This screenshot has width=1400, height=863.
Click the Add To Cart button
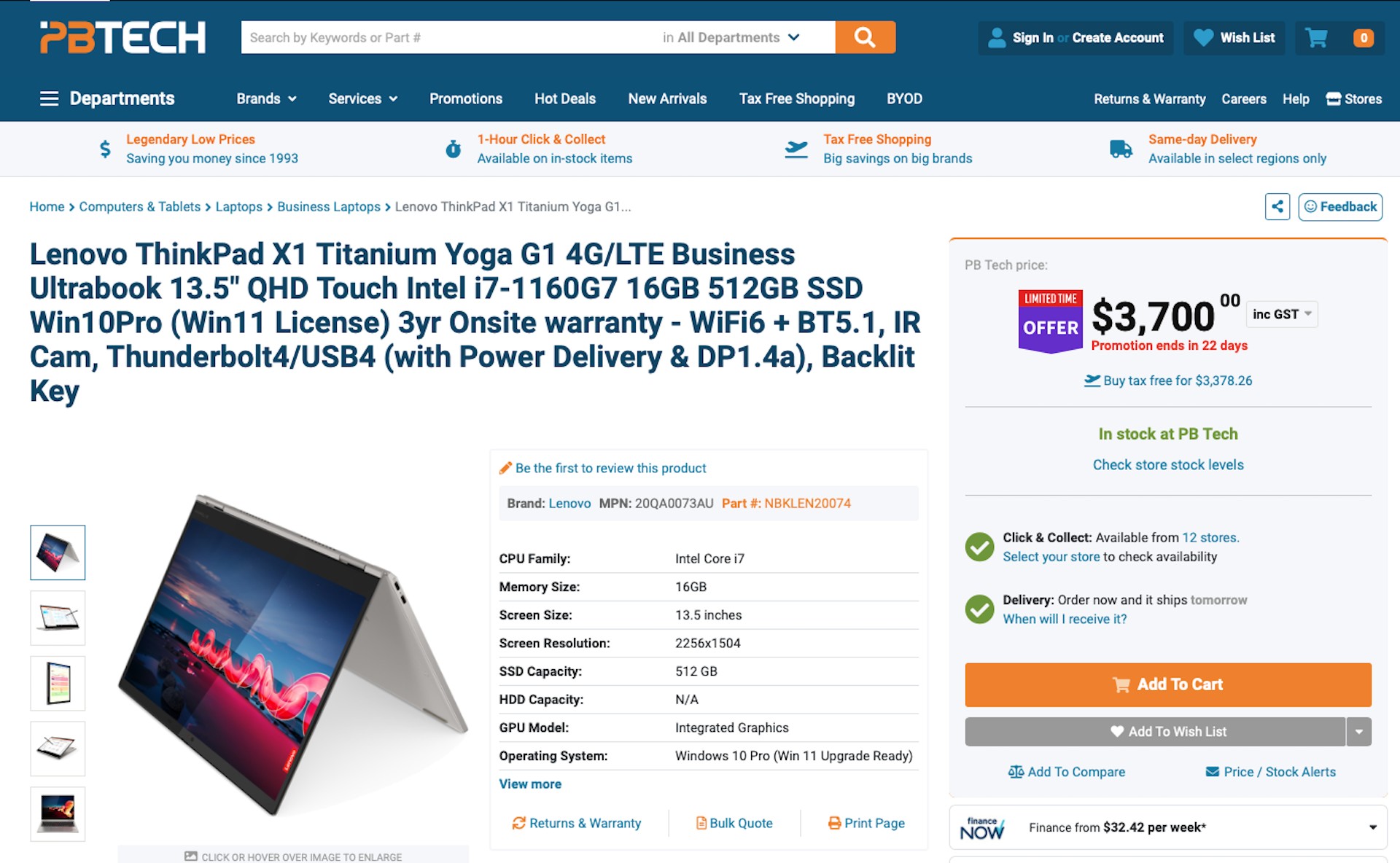[1168, 684]
